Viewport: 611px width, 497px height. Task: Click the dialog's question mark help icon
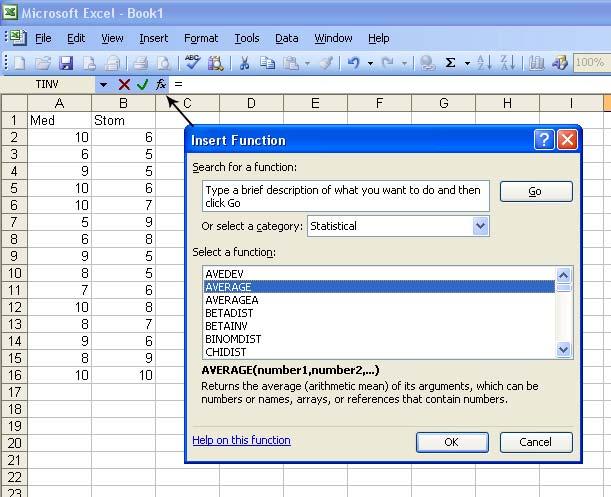click(544, 139)
